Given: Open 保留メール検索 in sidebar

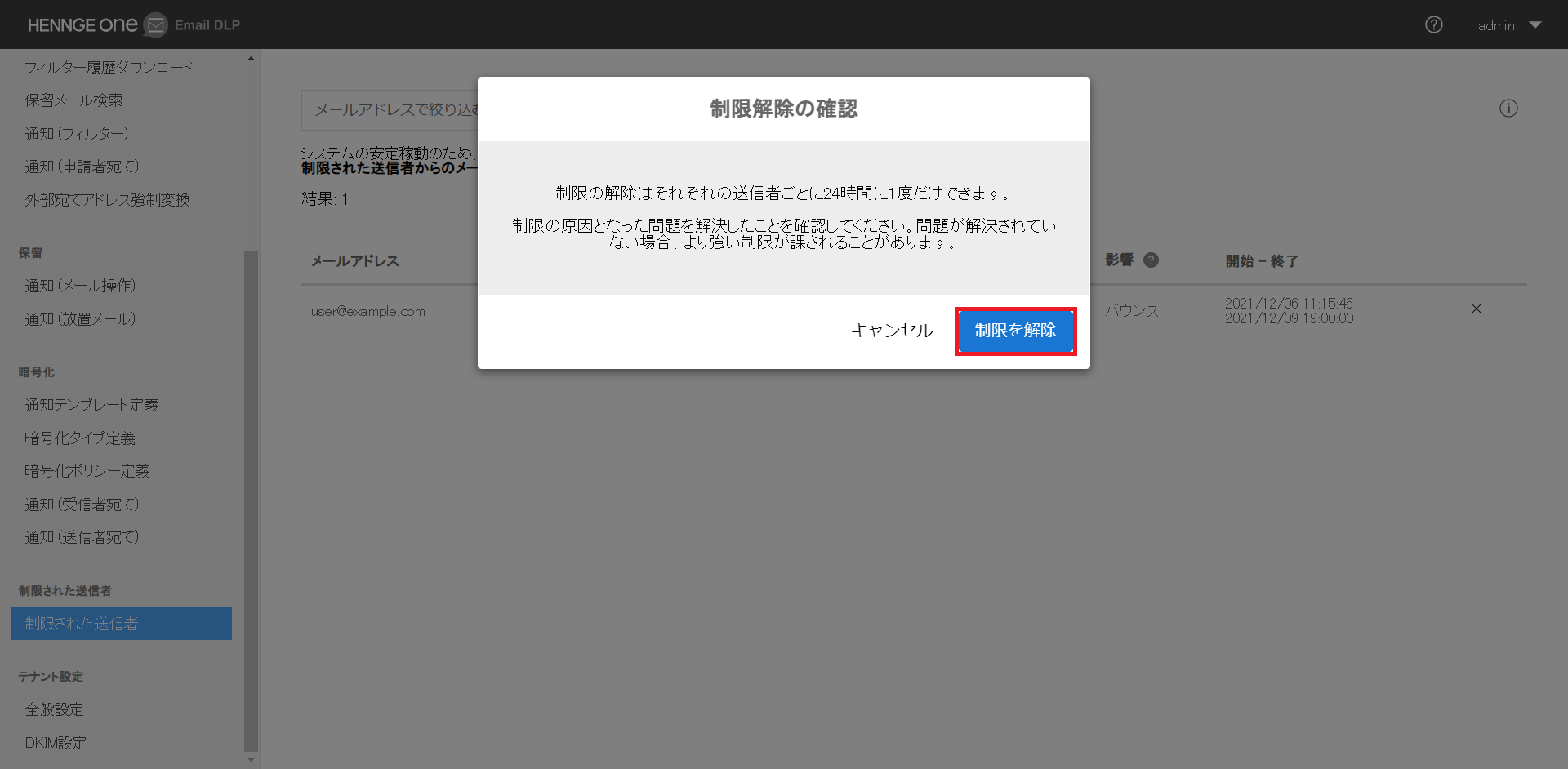Looking at the screenshot, I should point(73,100).
